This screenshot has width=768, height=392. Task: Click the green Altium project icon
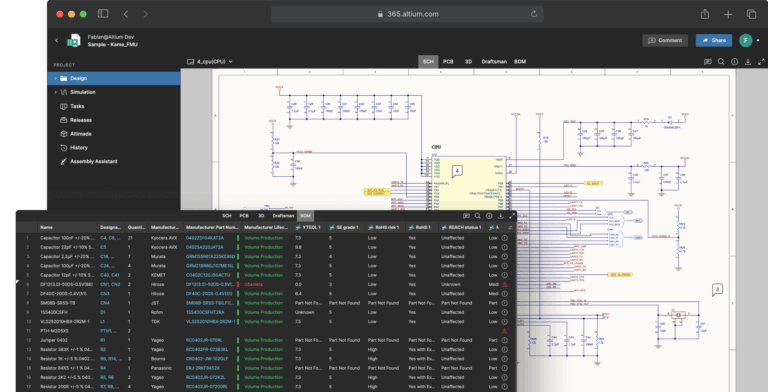pyautogui.click(x=73, y=41)
